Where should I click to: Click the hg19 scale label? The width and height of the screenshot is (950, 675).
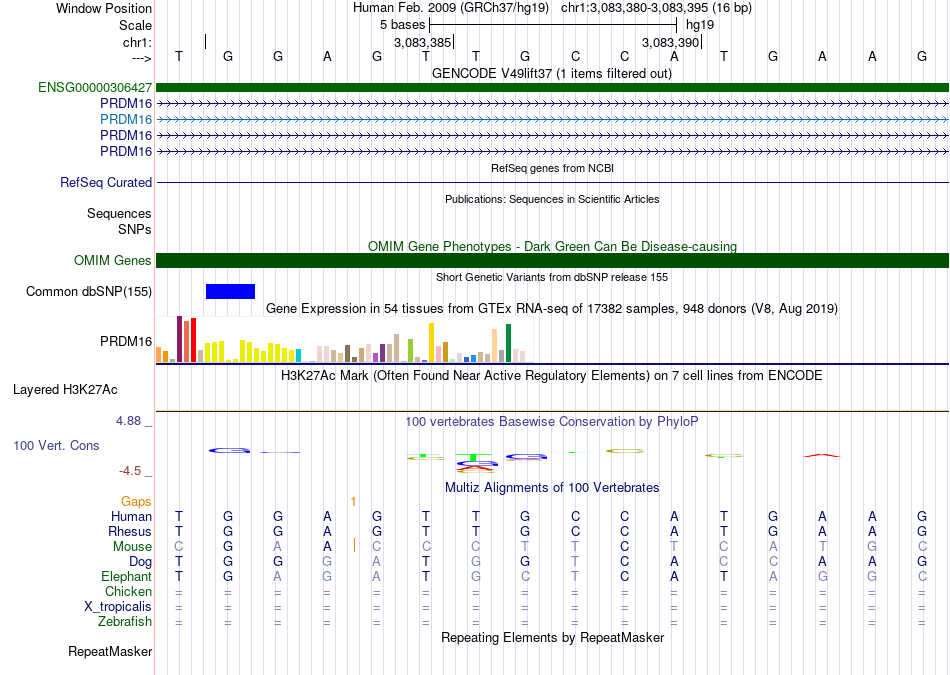point(700,25)
